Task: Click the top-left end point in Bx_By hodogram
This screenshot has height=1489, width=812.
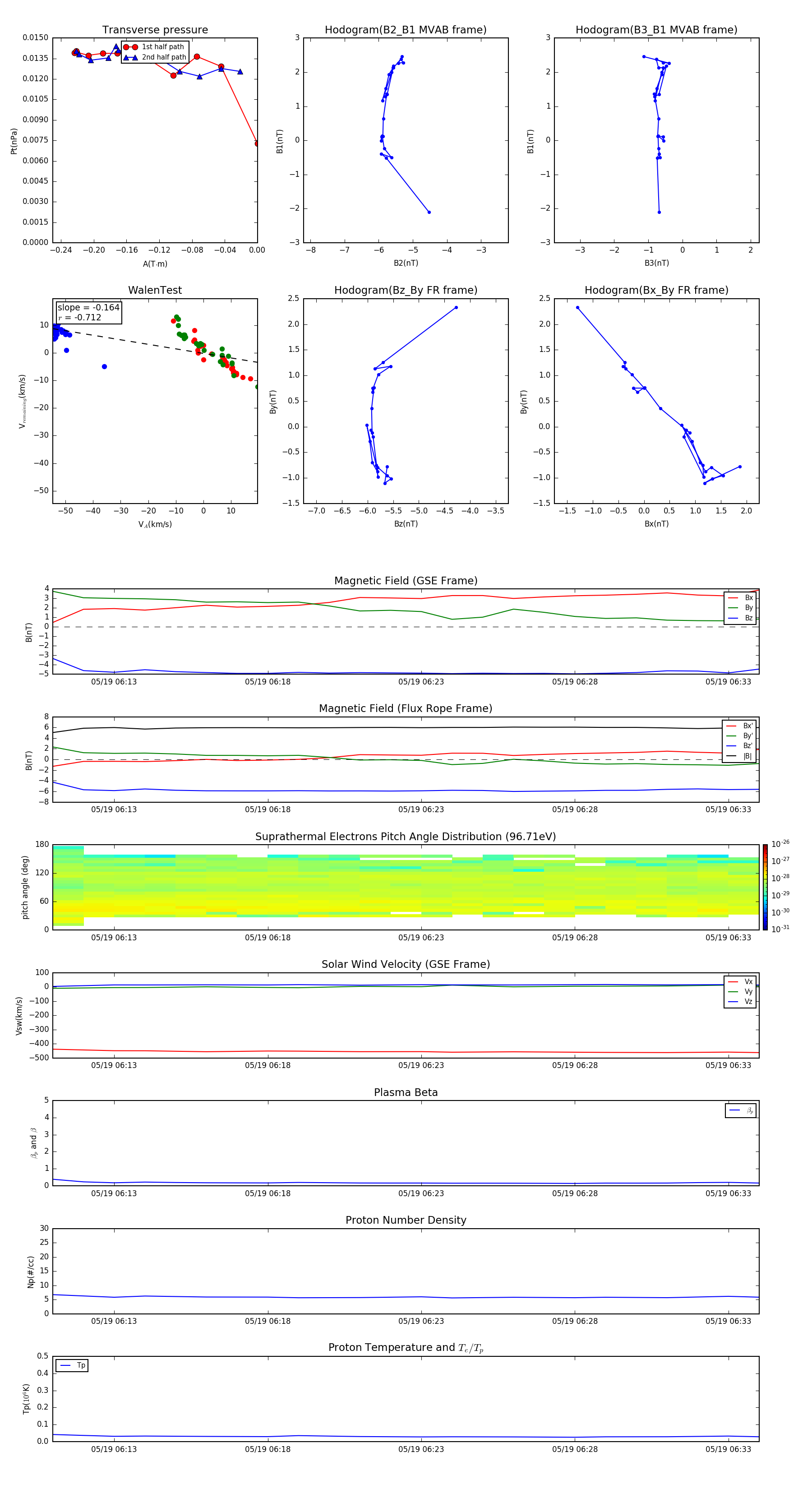Action: [577, 308]
